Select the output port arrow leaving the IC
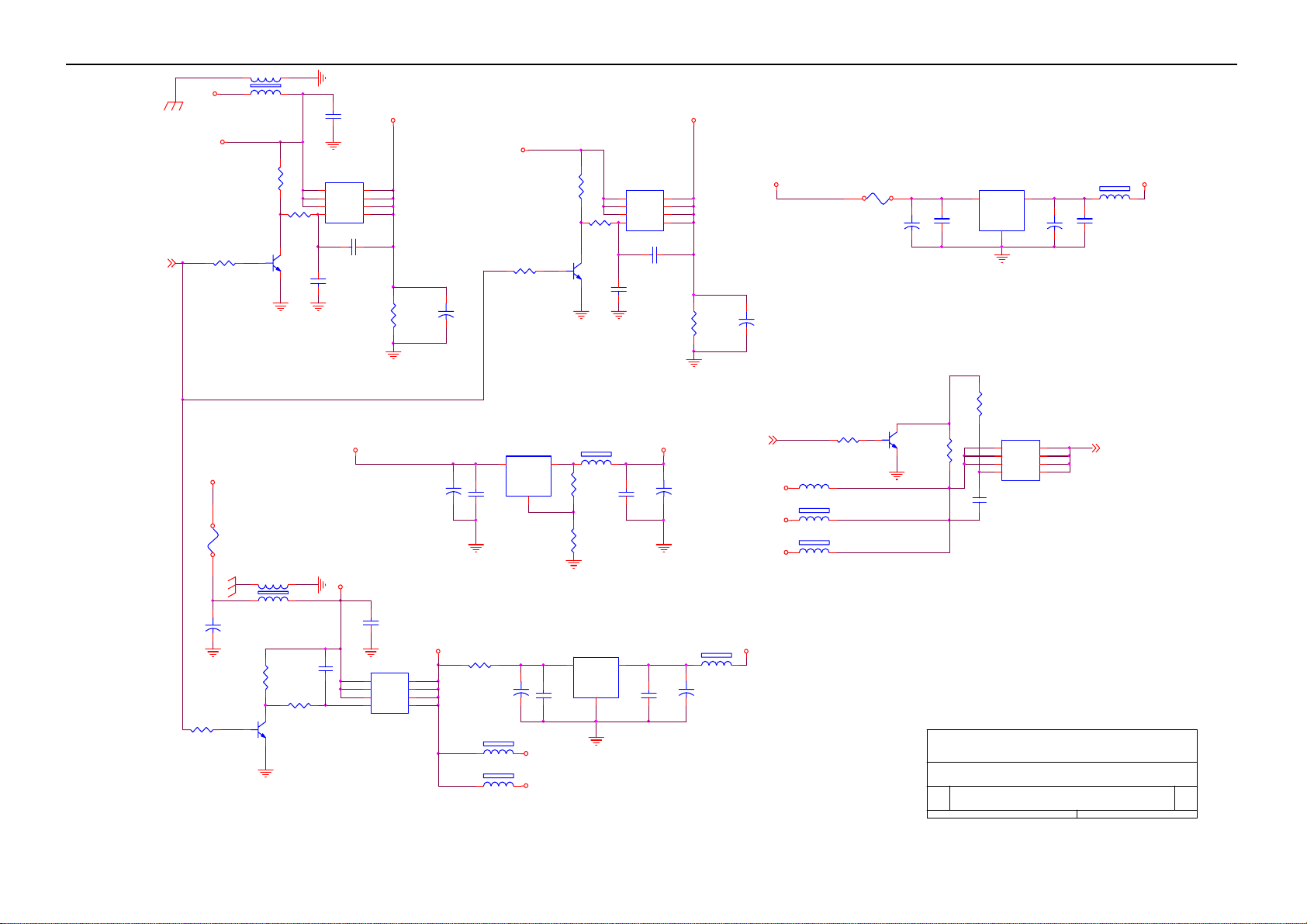The height and width of the screenshot is (924, 1307). point(1096,448)
